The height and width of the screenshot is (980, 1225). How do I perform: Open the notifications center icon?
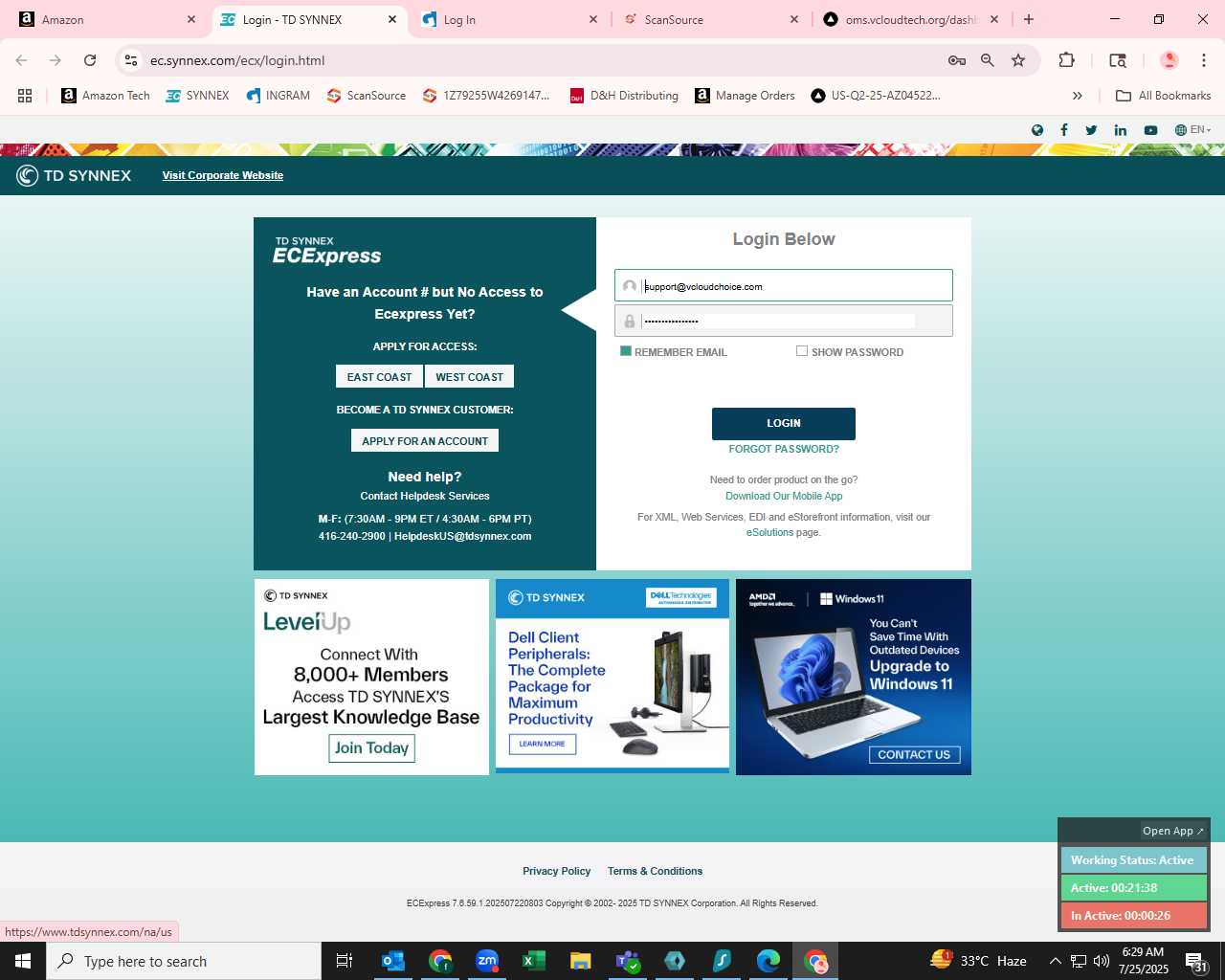(x=1195, y=961)
